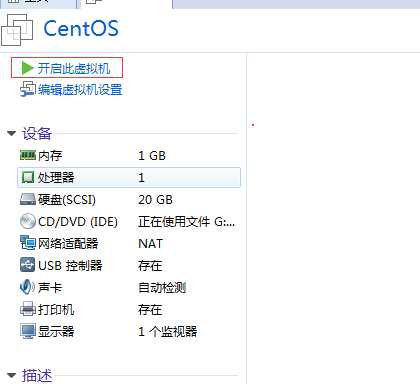The height and width of the screenshot is (384, 420).
Task: Click the printer (打印机) icon
Action: coord(28,309)
